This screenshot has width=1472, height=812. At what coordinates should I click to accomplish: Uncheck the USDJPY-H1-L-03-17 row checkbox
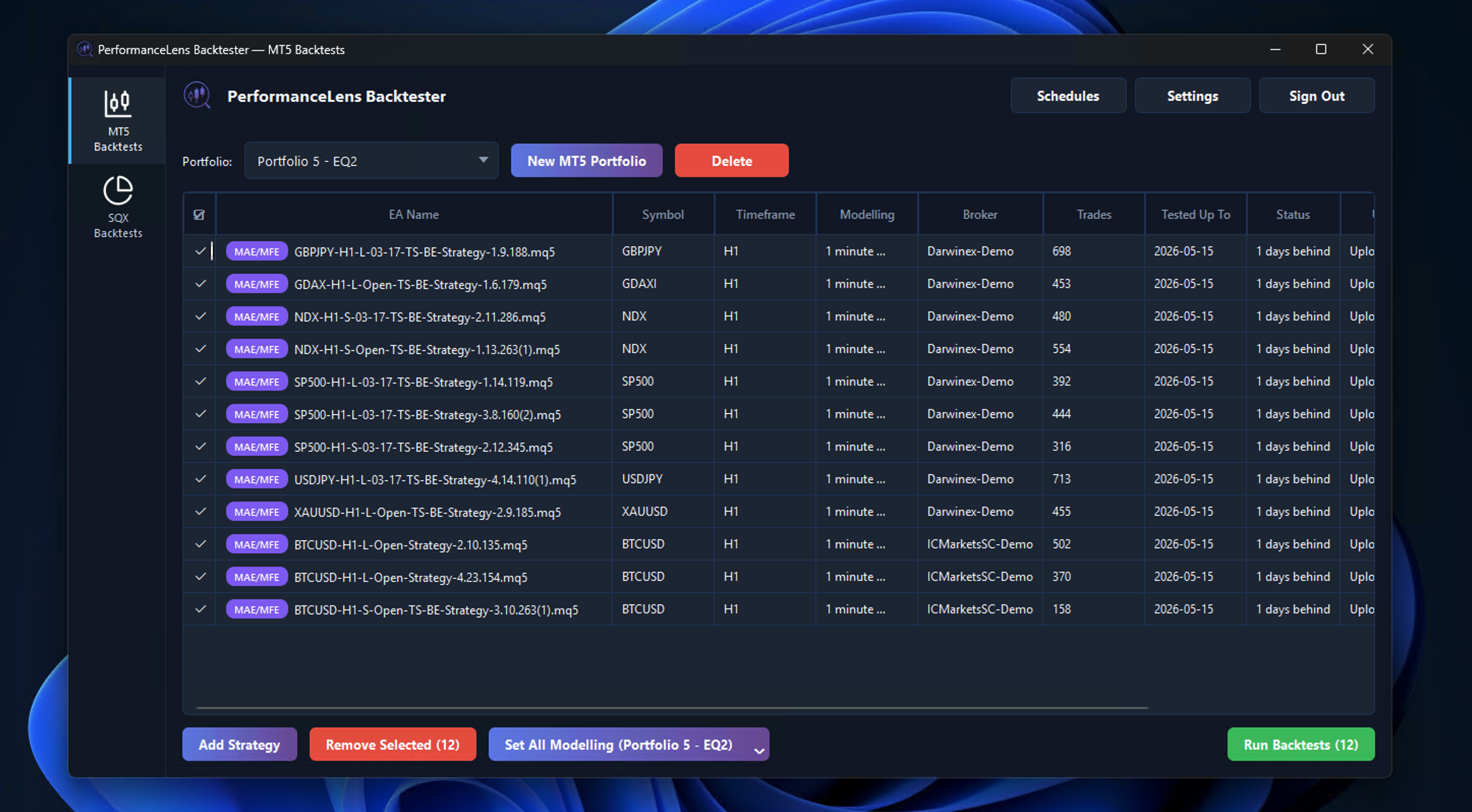200,479
